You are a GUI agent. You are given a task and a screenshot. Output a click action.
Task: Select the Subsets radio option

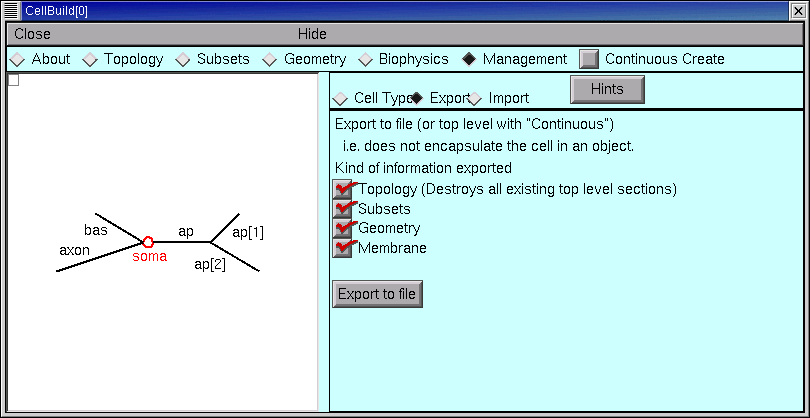point(183,59)
